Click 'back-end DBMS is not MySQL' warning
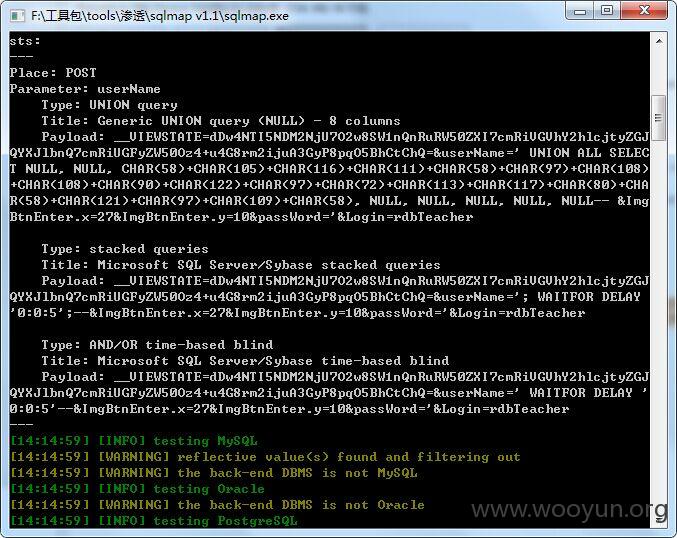Image resolution: width=677 pixels, height=538 pixels. click(x=214, y=473)
